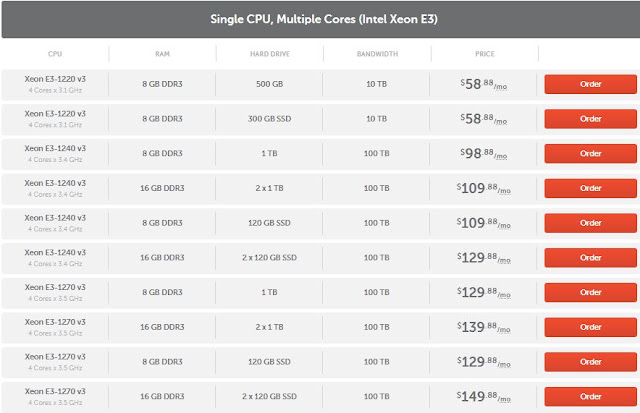Select the PRICE column header
The width and height of the screenshot is (640, 413).
point(484,54)
